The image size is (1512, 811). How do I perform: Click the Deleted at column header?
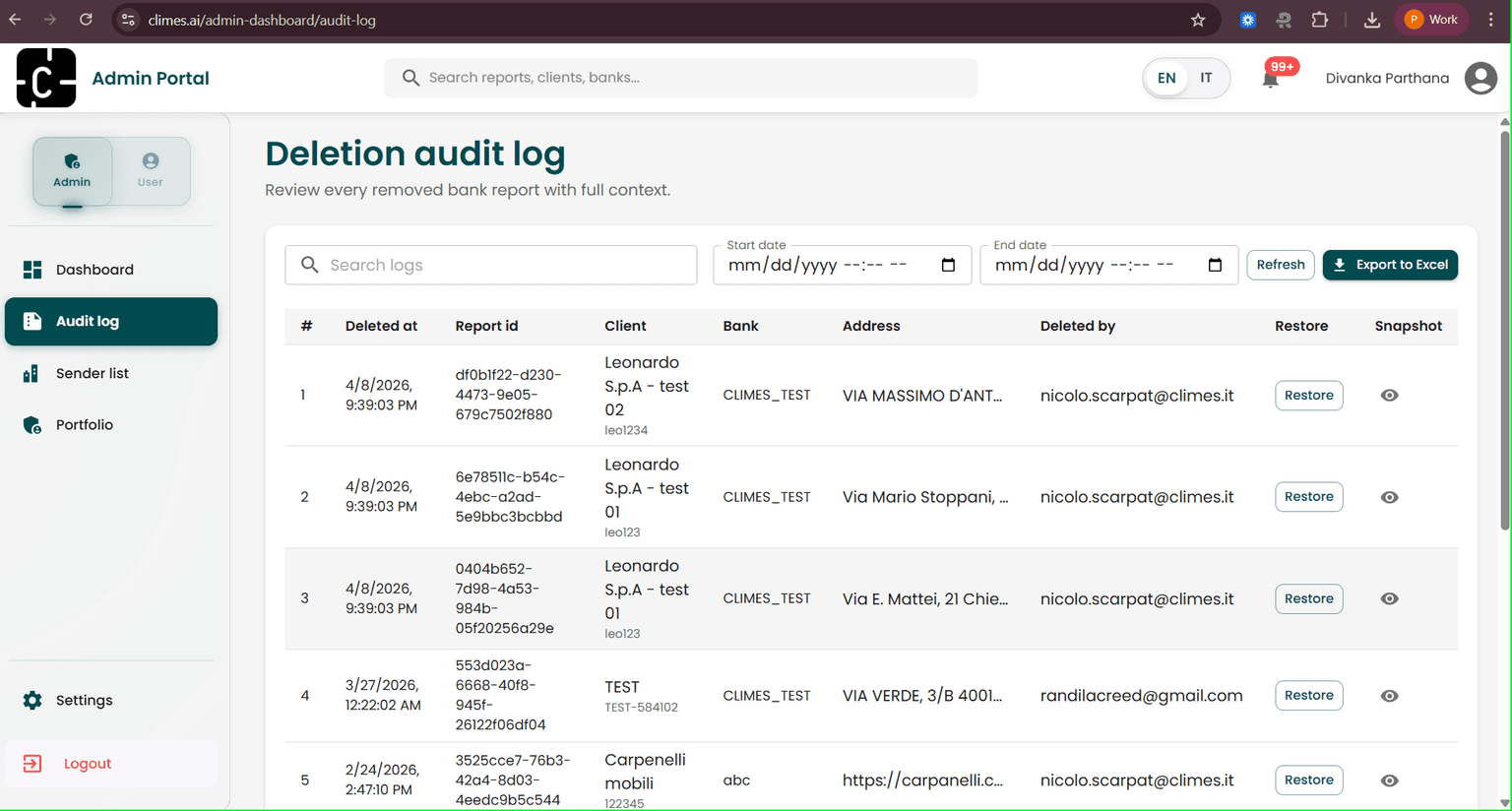(x=381, y=326)
